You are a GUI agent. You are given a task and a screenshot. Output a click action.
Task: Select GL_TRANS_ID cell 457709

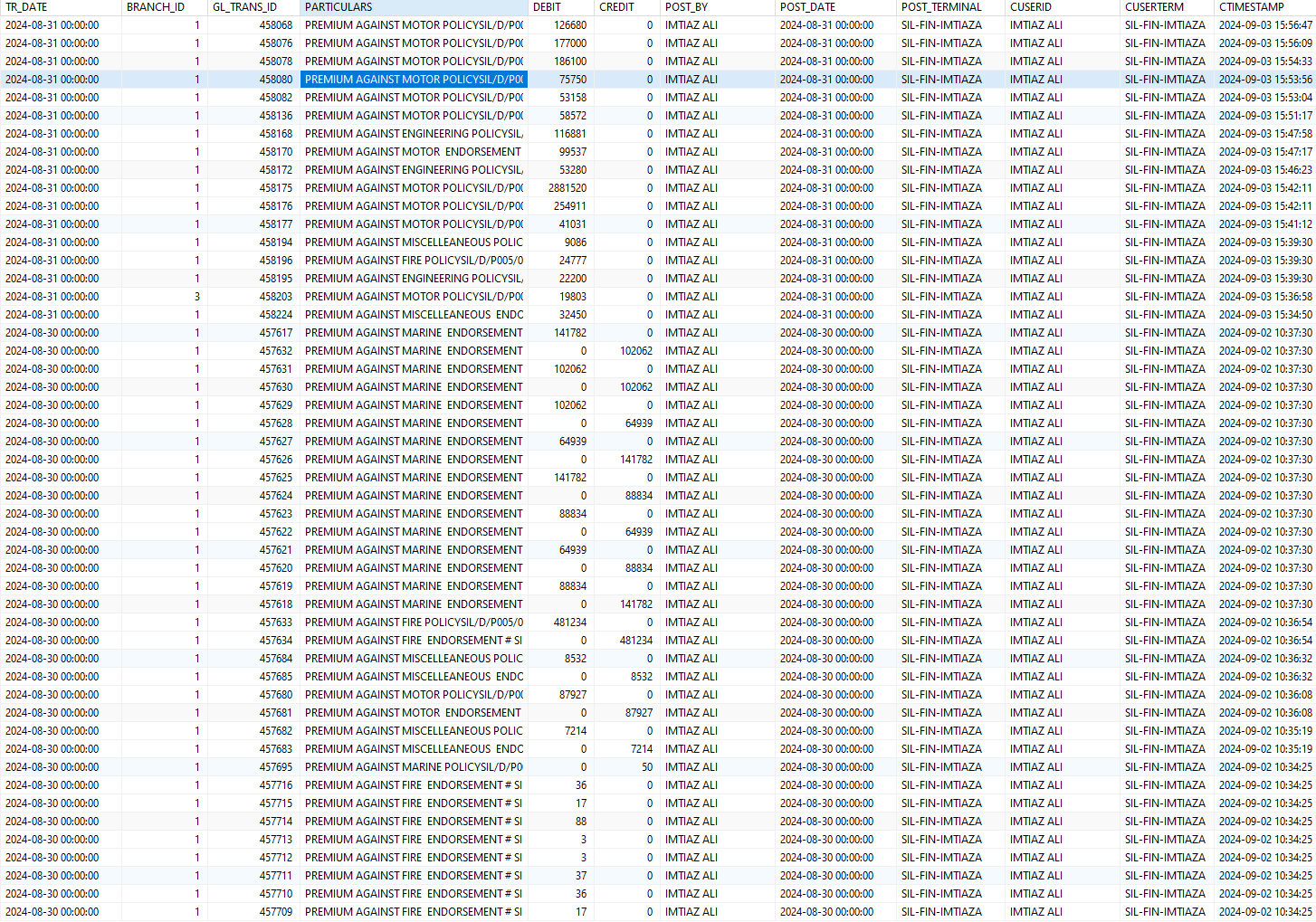click(x=276, y=912)
